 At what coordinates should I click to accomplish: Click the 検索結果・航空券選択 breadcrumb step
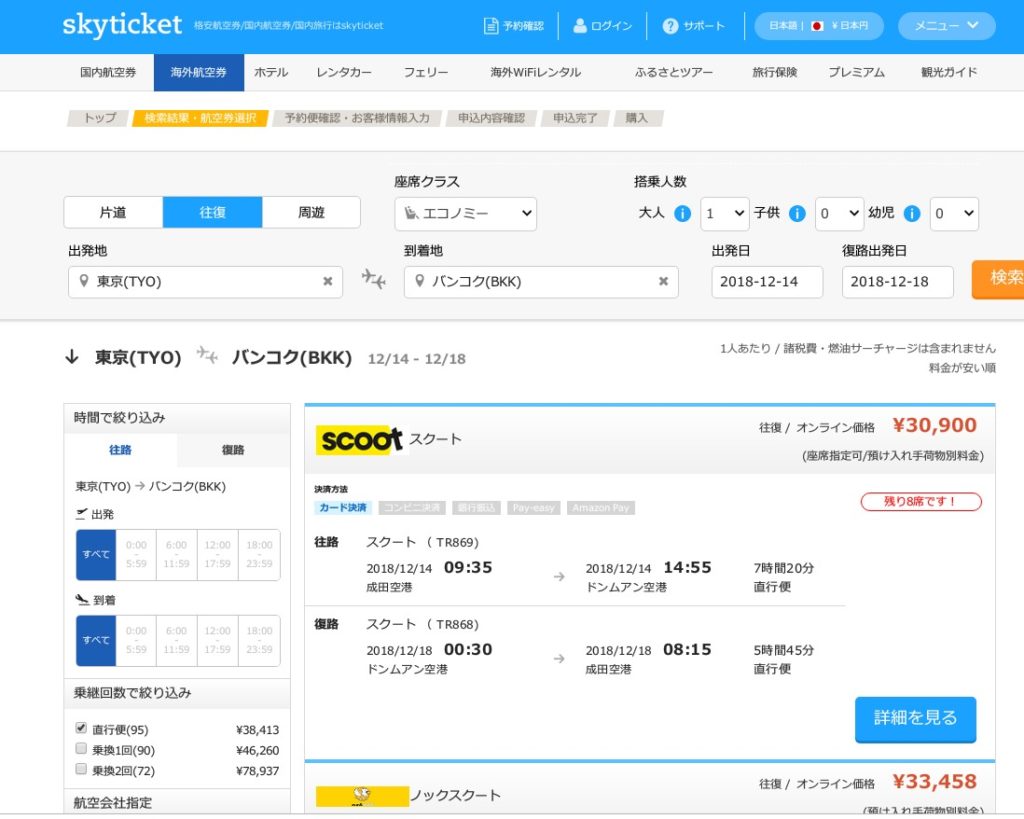click(x=200, y=118)
